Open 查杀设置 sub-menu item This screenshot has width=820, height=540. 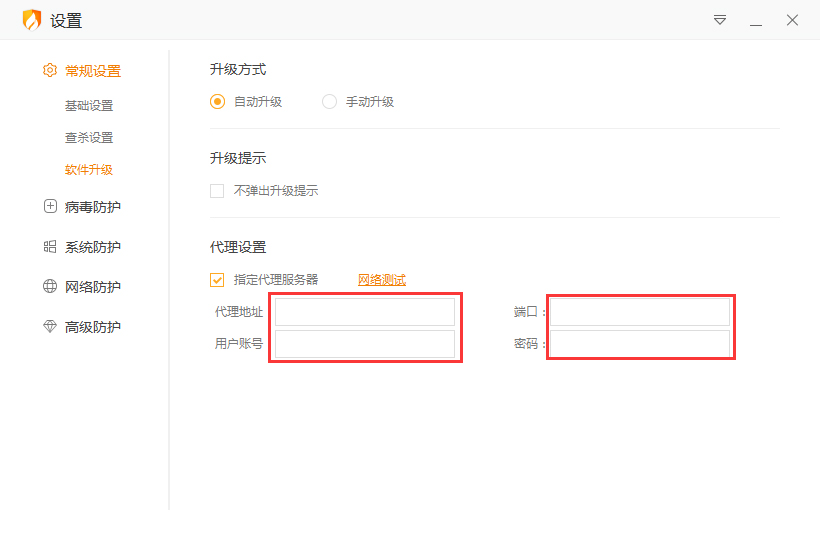pos(89,138)
